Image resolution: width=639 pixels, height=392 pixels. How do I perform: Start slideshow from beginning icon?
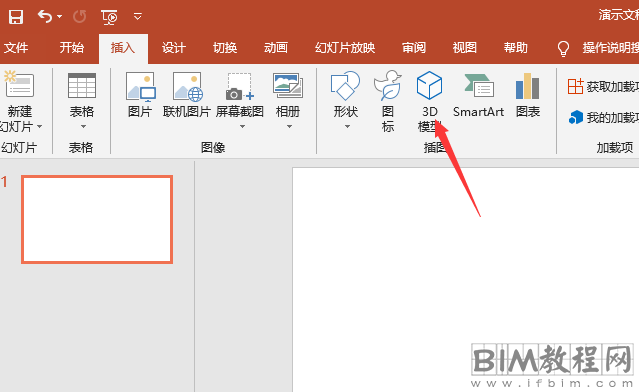coord(109,17)
